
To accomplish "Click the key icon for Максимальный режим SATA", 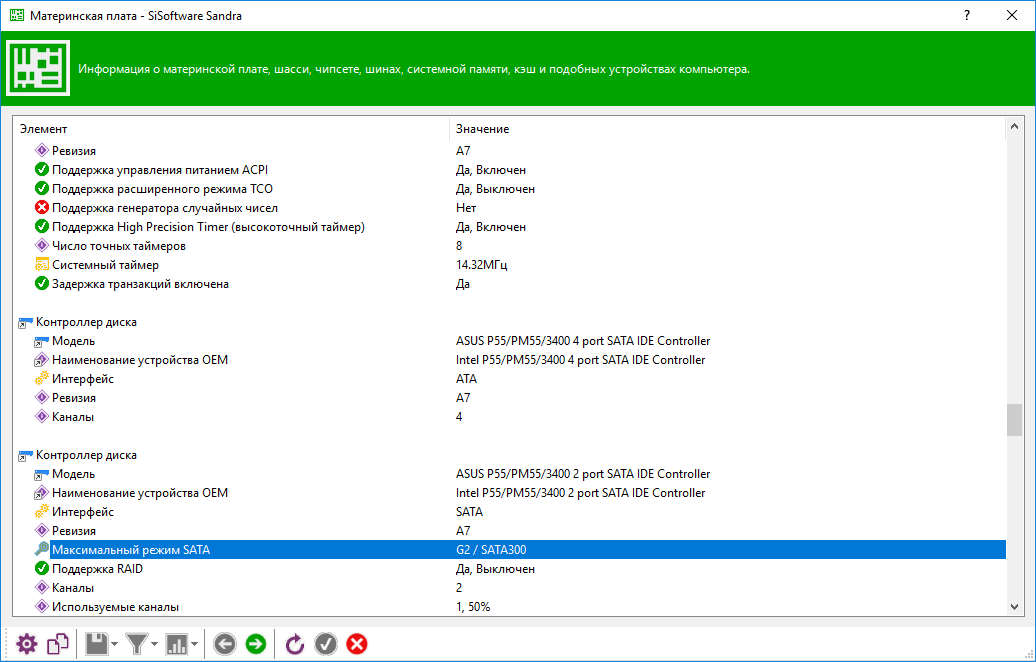I will coord(42,550).
